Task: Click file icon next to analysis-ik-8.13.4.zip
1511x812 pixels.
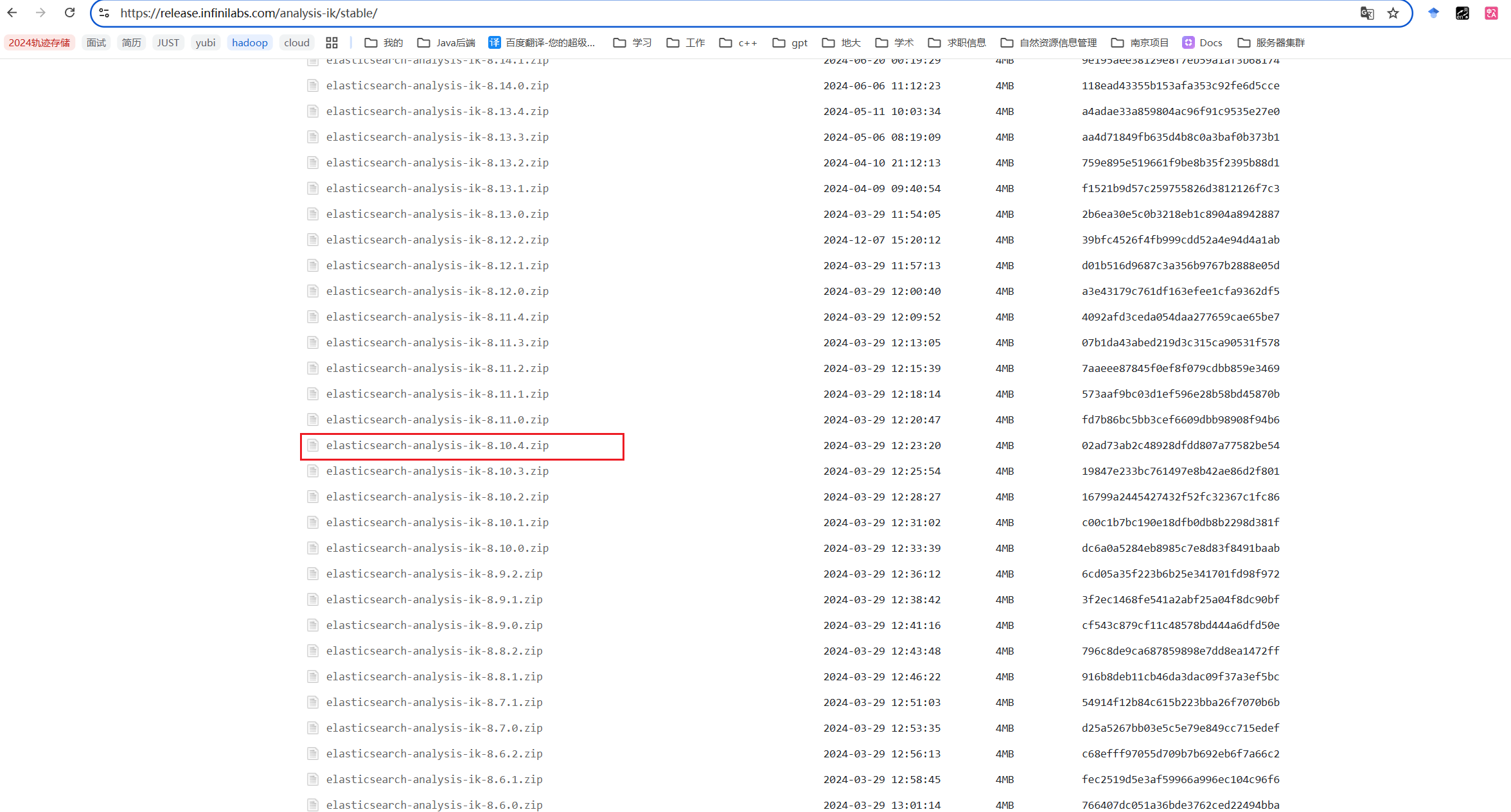Action: click(313, 111)
